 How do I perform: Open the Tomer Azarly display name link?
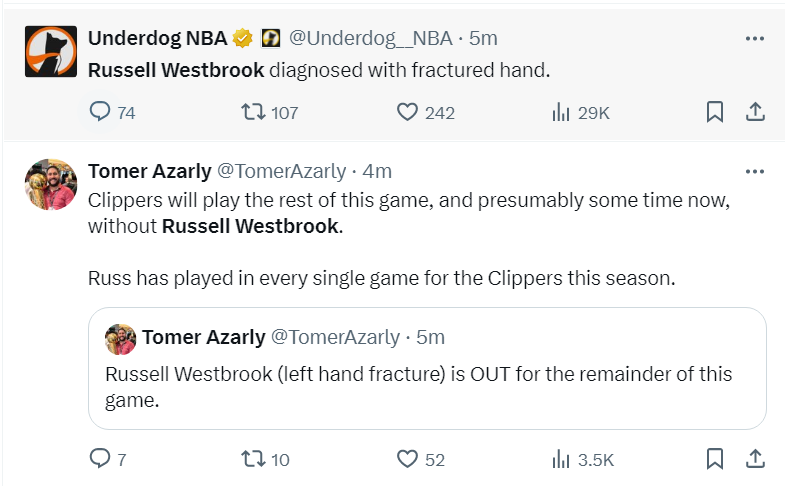click(148, 170)
